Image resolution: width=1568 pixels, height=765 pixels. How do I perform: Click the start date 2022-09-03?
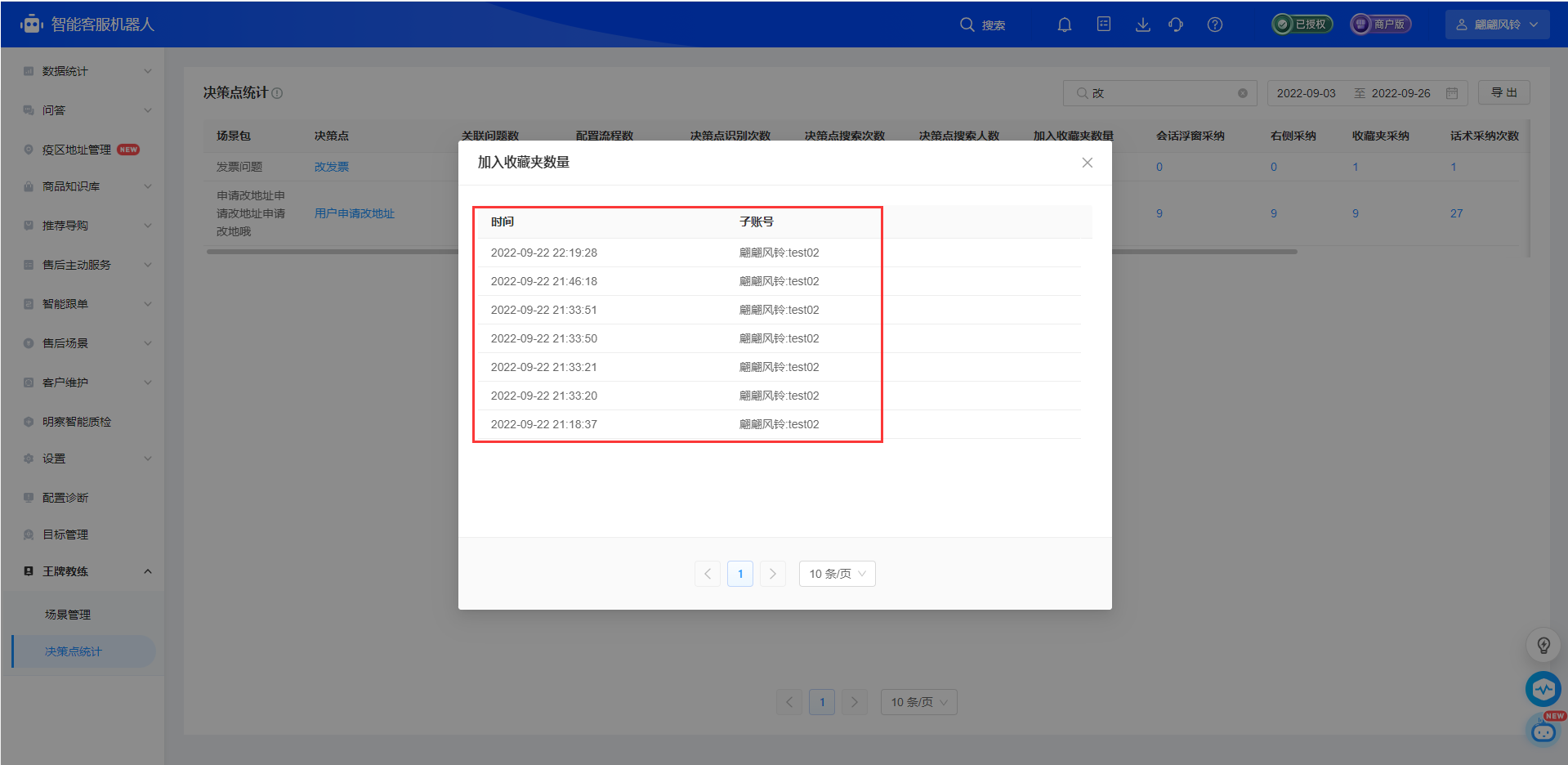1306,93
